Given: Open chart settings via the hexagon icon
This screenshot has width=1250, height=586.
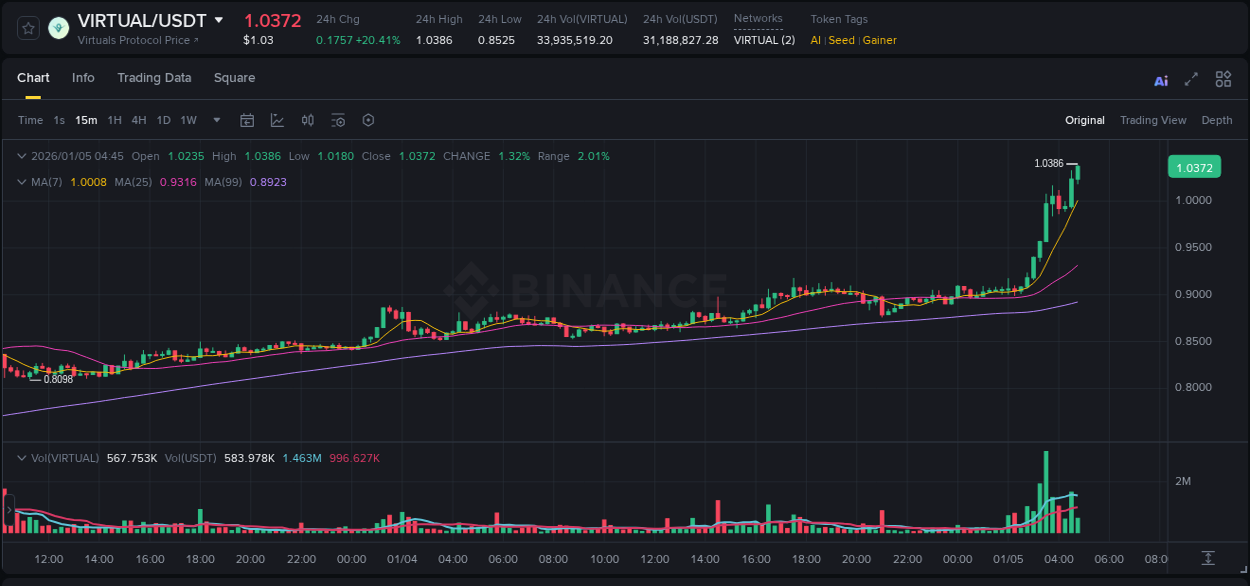Looking at the screenshot, I should 368,120.
